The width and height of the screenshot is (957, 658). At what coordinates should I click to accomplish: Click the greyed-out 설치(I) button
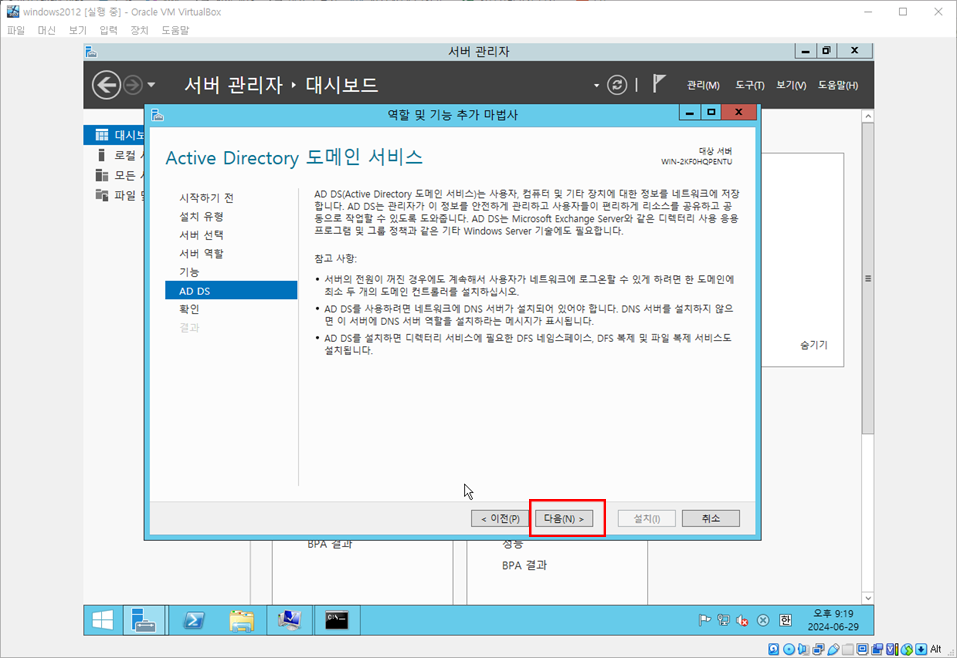click(646, 518)
